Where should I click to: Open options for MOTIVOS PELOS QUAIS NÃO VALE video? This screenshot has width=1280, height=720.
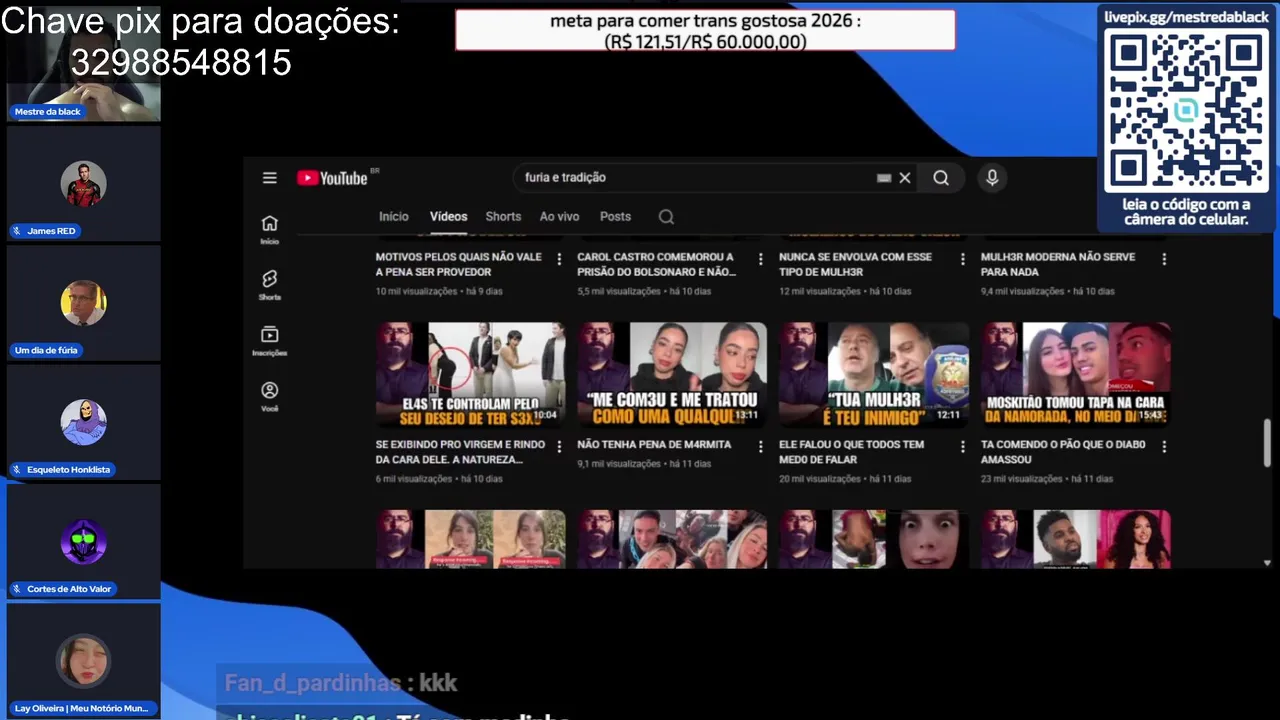[559, 259]
